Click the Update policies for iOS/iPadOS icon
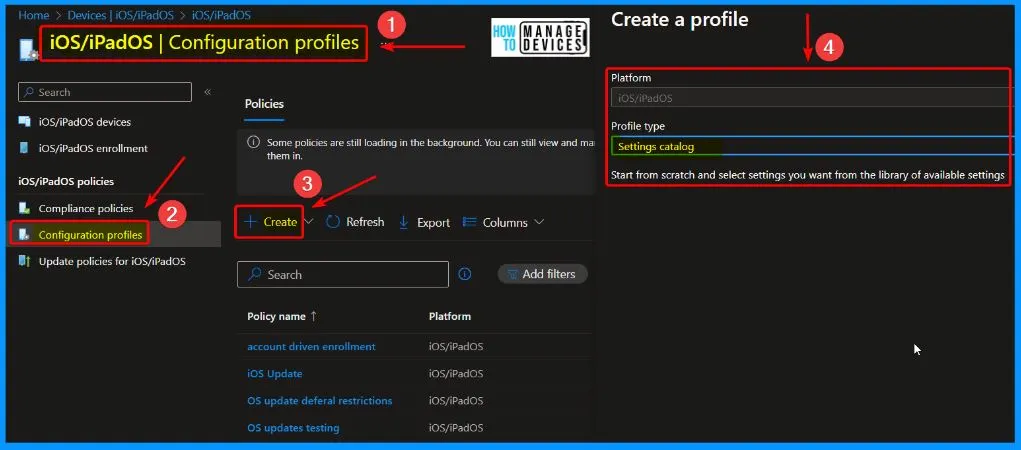 tap(25, 261)
